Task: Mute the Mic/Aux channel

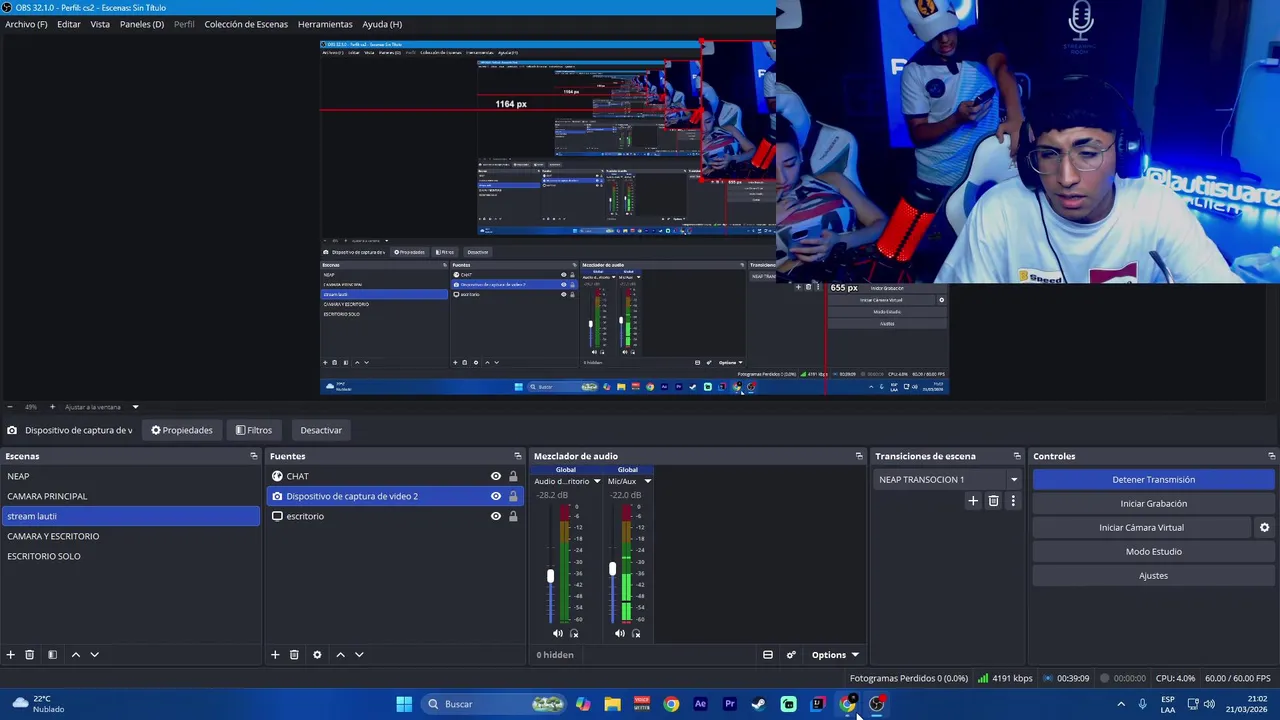Action: (620, 633)
